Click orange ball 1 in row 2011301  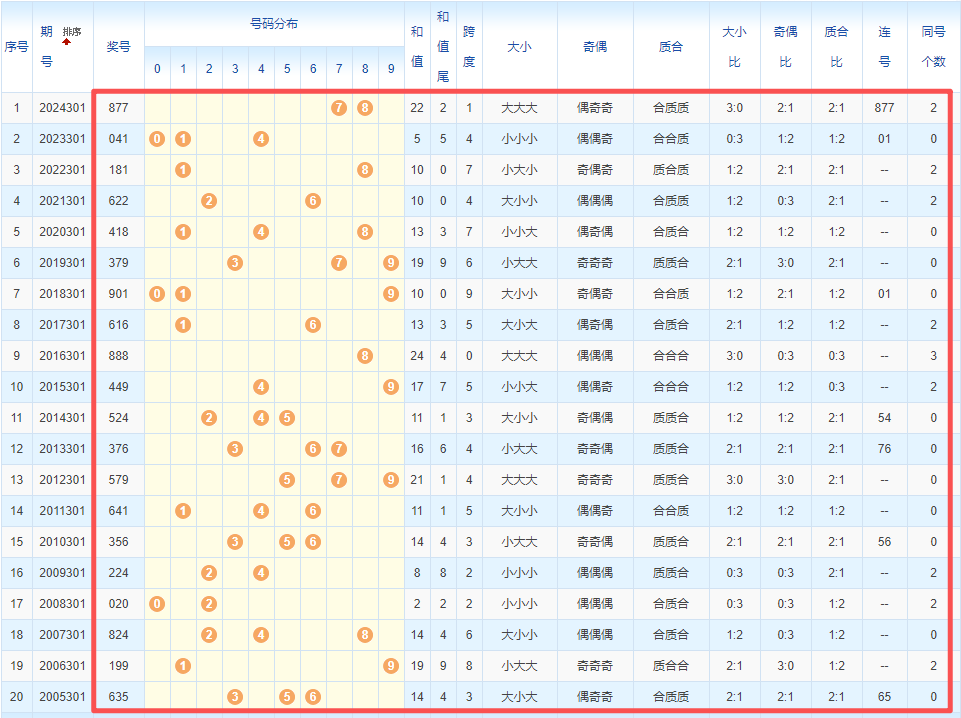tap(183, 511)
